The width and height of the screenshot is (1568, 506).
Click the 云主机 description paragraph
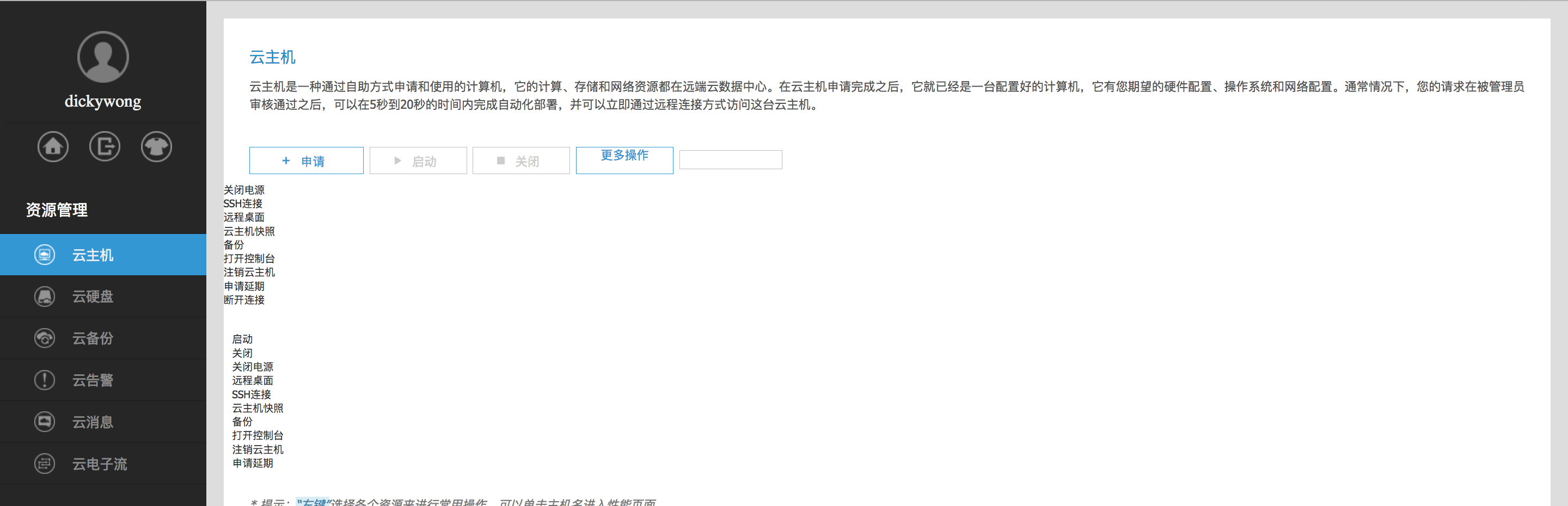[887, 95]
